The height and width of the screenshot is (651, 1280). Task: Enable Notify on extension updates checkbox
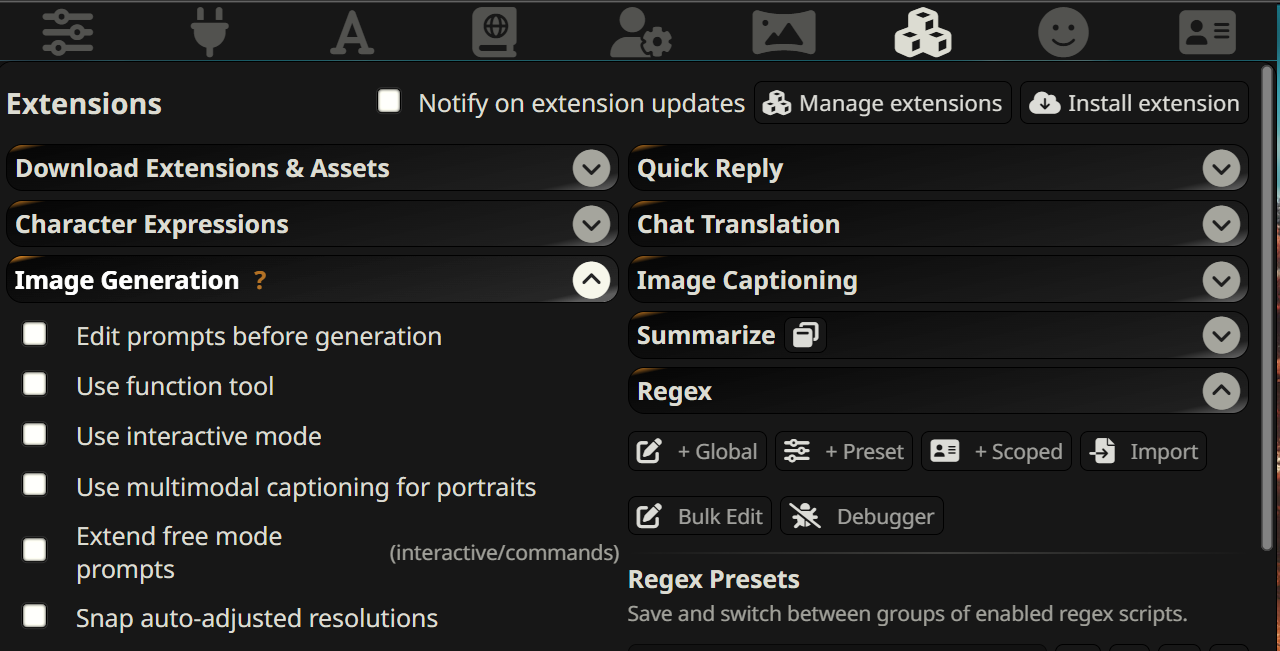point(389,101)
